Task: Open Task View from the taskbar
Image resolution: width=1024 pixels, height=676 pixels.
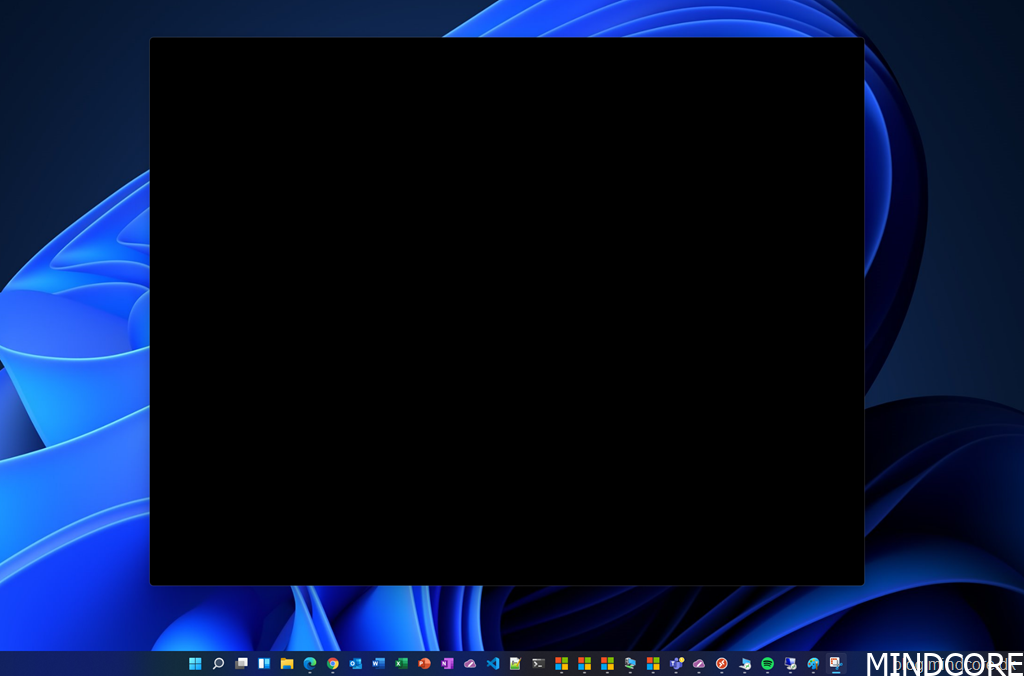Action: [241, 663]
